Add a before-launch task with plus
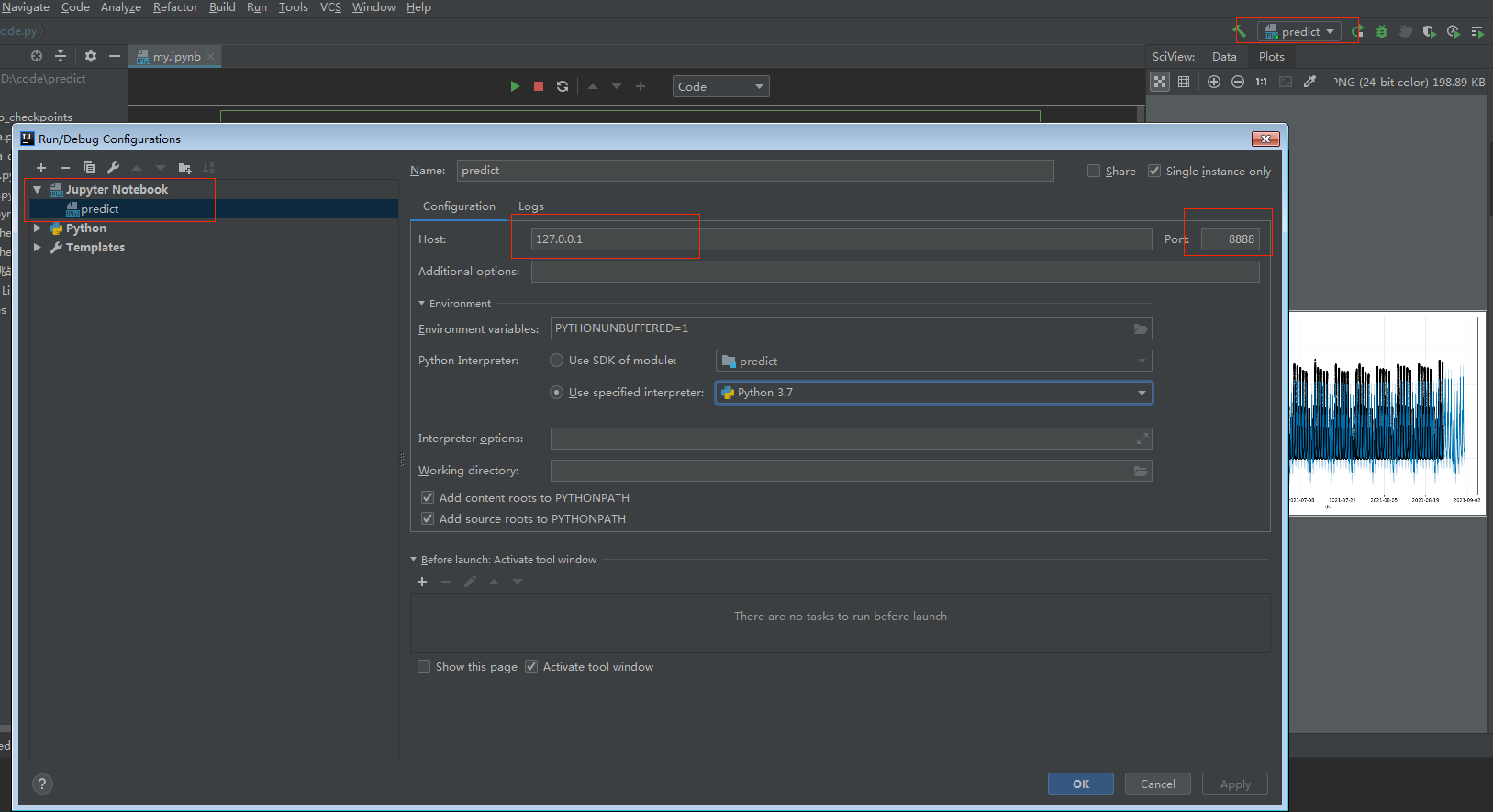The height and width of the screenshot is (812, 1493). coord(422,582)
